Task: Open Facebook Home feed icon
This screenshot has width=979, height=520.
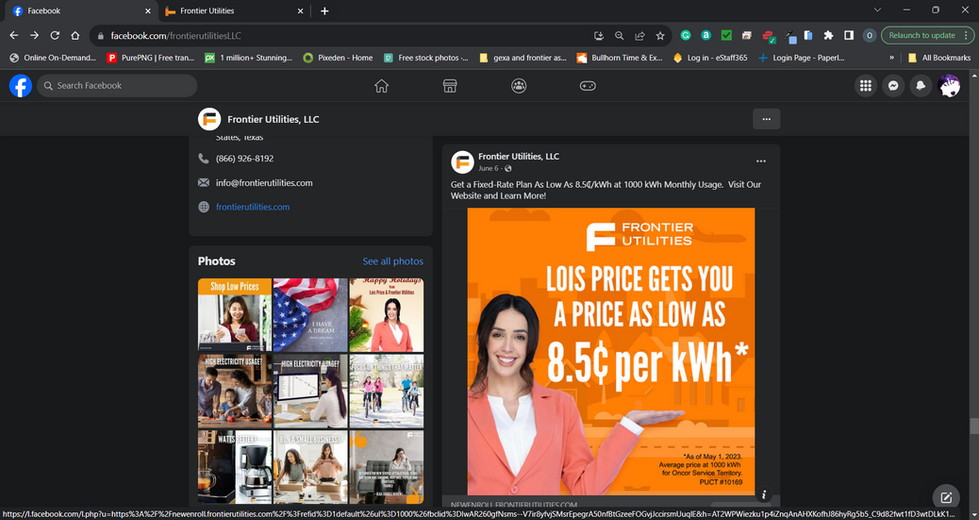Action: (x=381, y=86)
